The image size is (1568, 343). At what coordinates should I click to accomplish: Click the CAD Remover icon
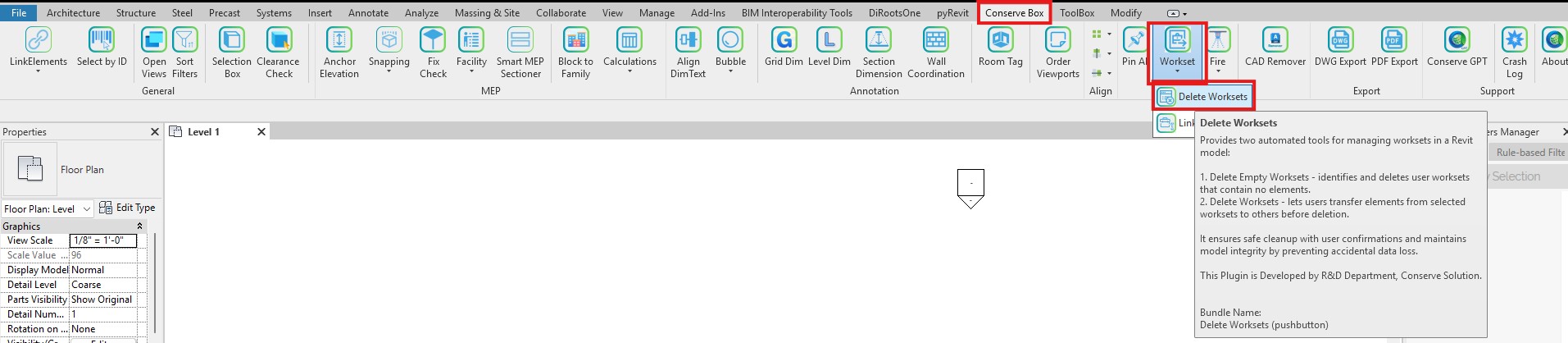1275,41
